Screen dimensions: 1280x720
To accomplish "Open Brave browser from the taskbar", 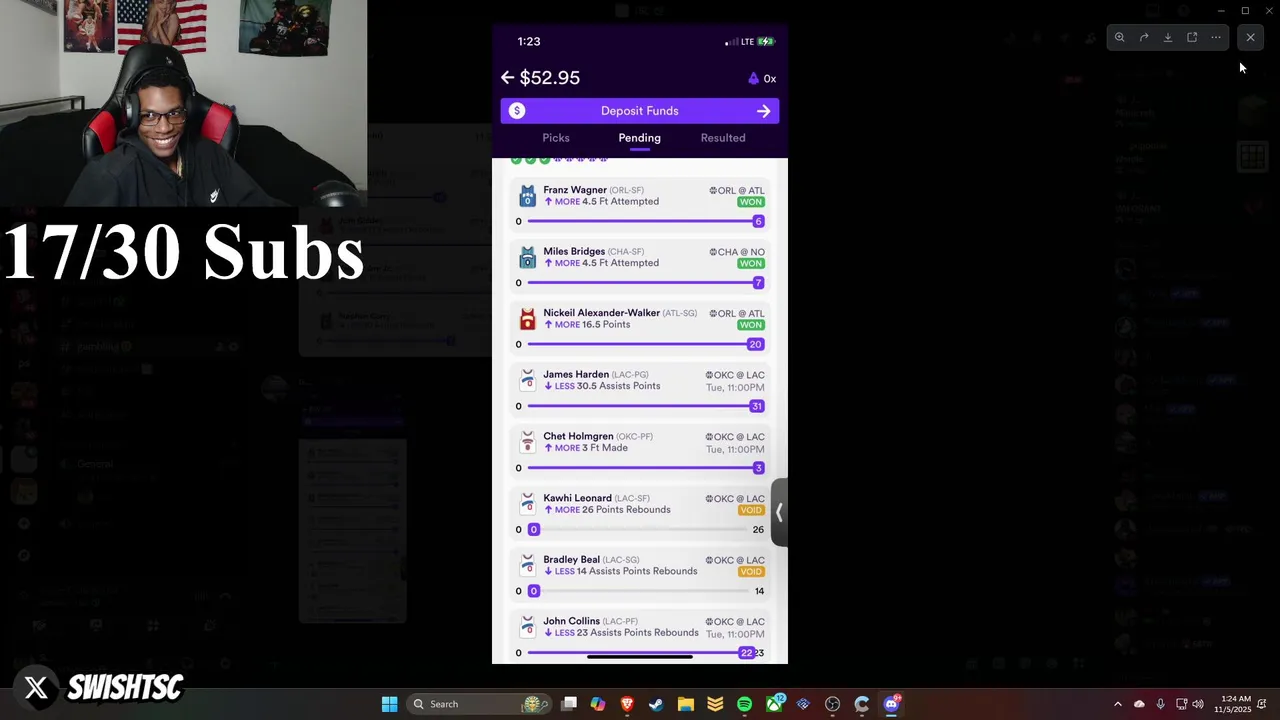I will click(x=627, y=704).
